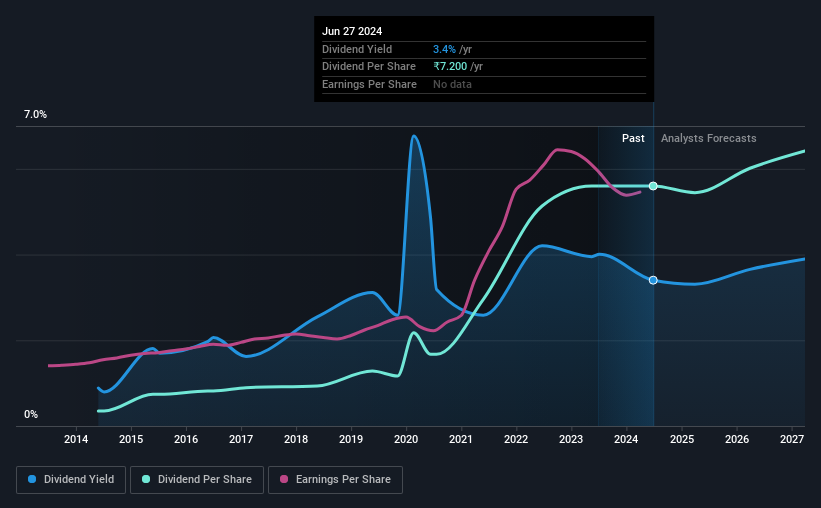Click the teal Dividend Per Share legend dot

[x=146, y=479]
